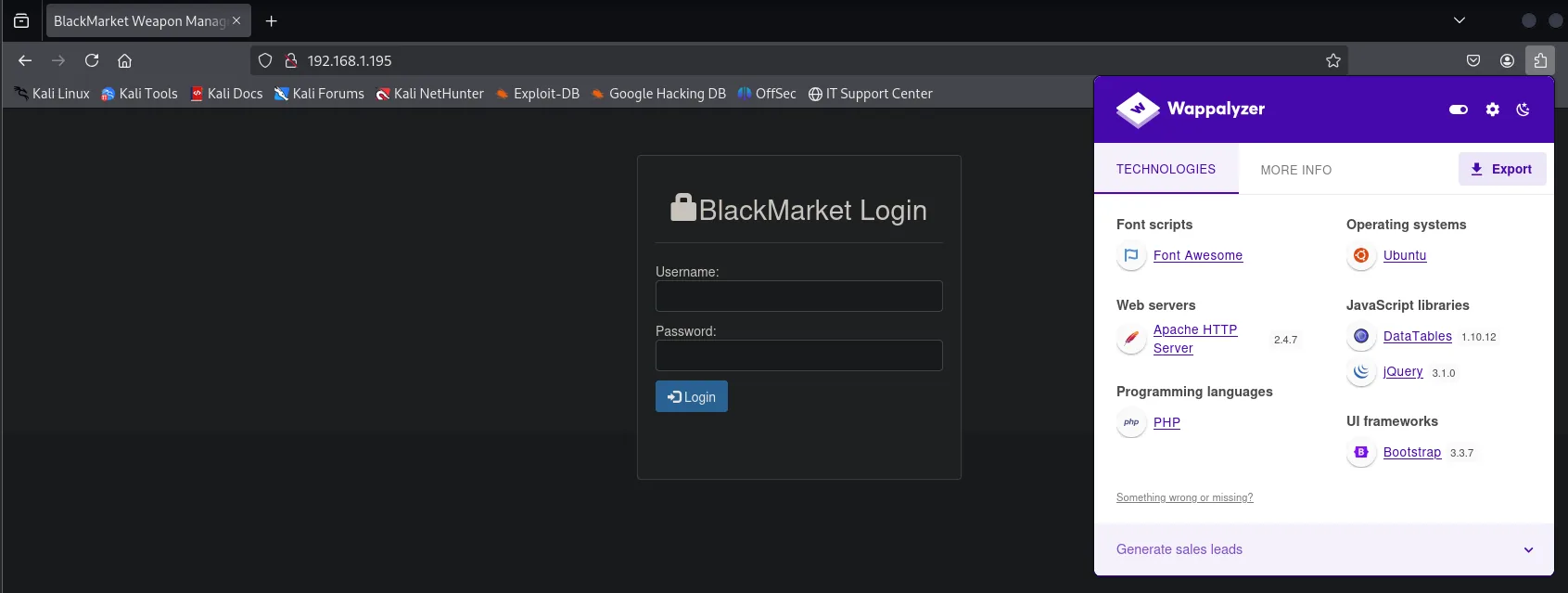Click Something wrong or missing link
The image size is (1568, 593).
coord(1184,497)
